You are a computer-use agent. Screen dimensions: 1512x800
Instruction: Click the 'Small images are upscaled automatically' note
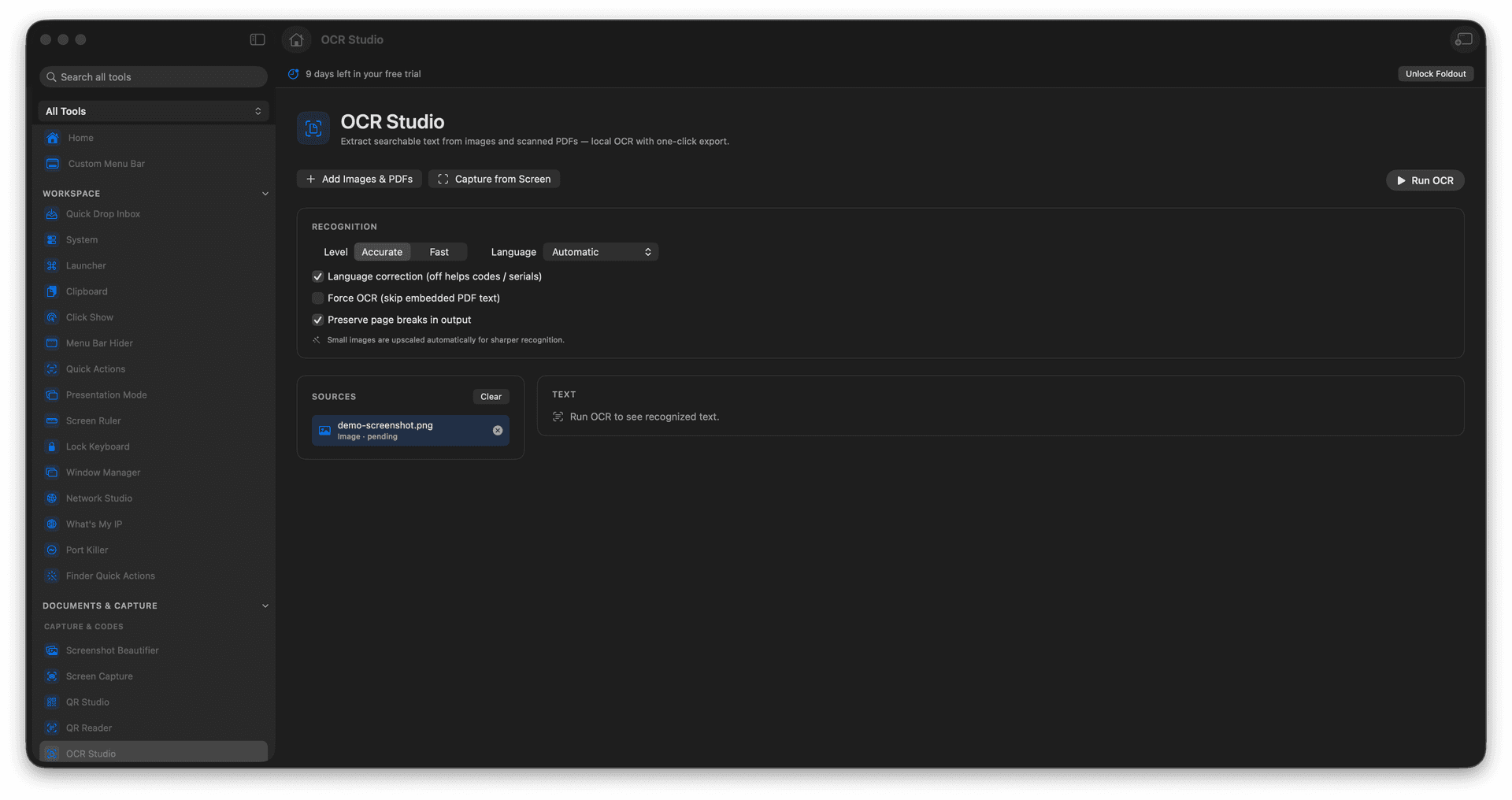click(x=446, y=340)
